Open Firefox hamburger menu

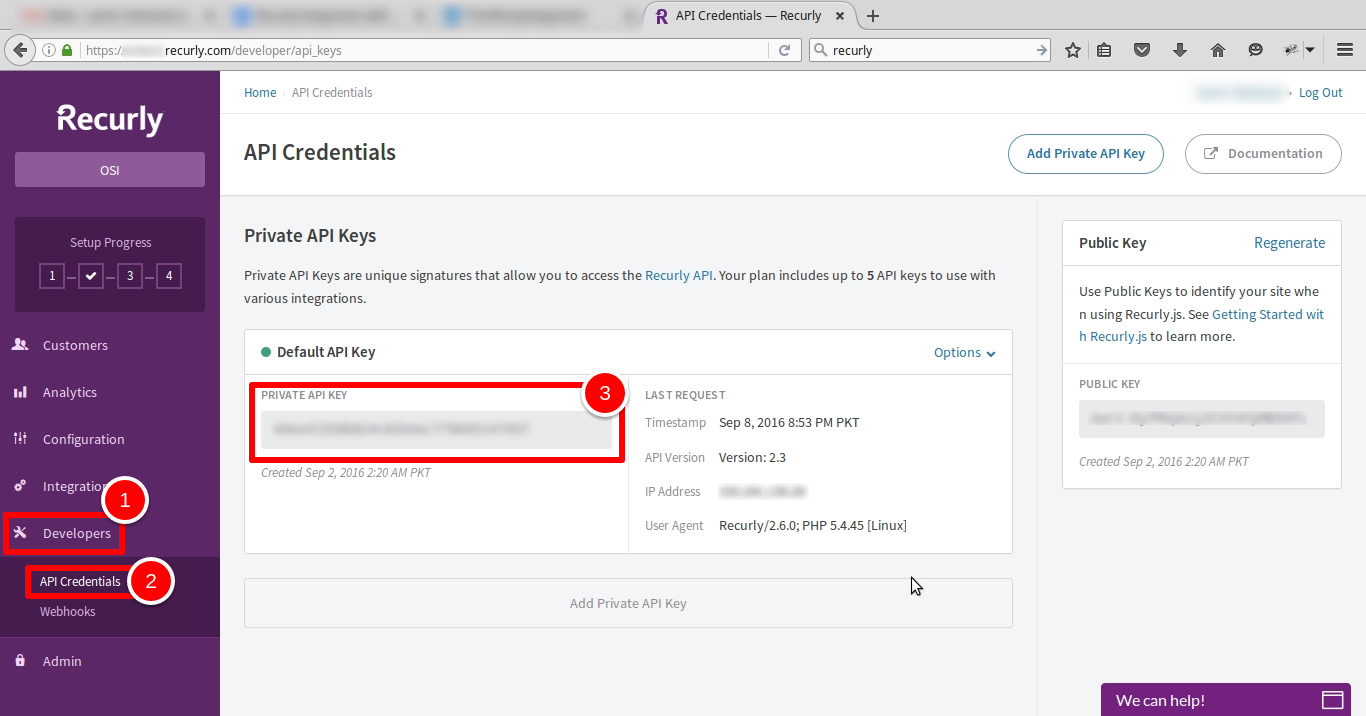(x=1344, y=50)
